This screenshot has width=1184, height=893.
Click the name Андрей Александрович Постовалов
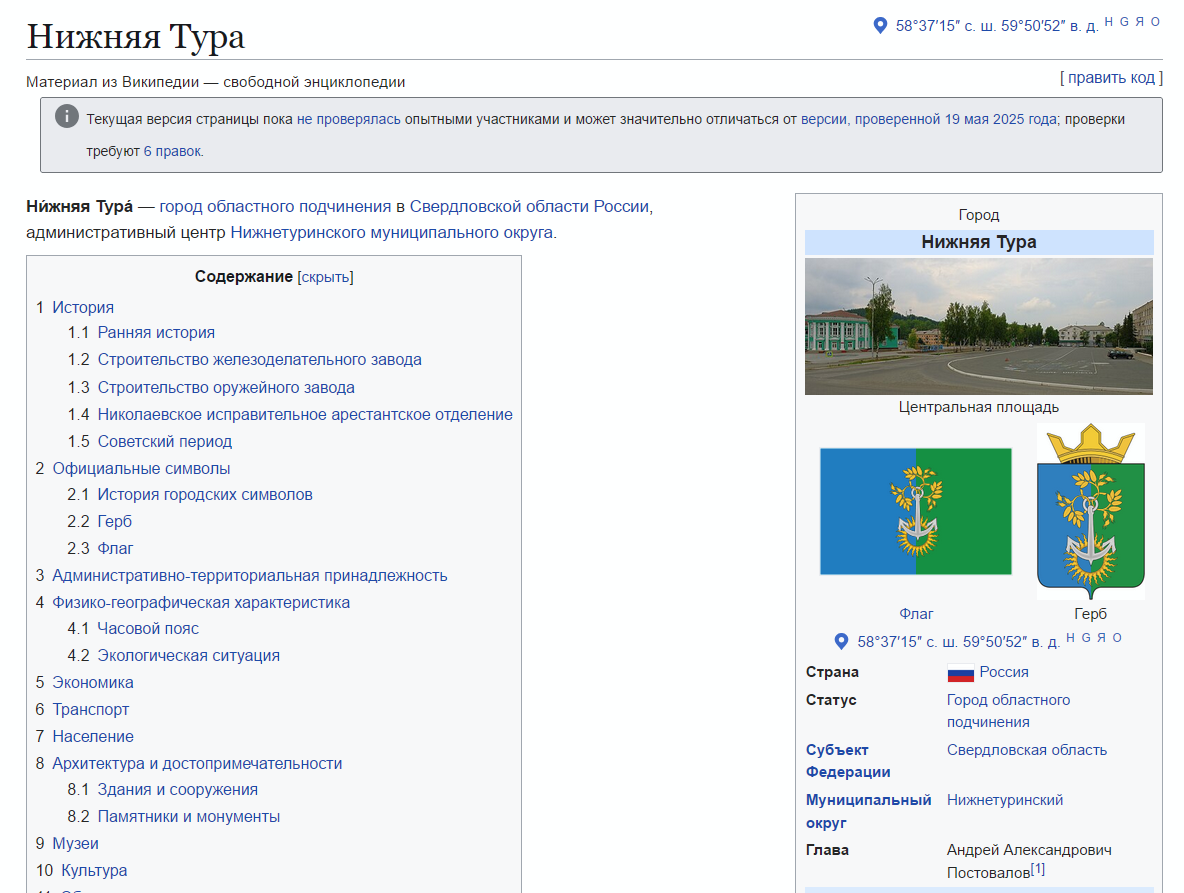pos(1029,861)
